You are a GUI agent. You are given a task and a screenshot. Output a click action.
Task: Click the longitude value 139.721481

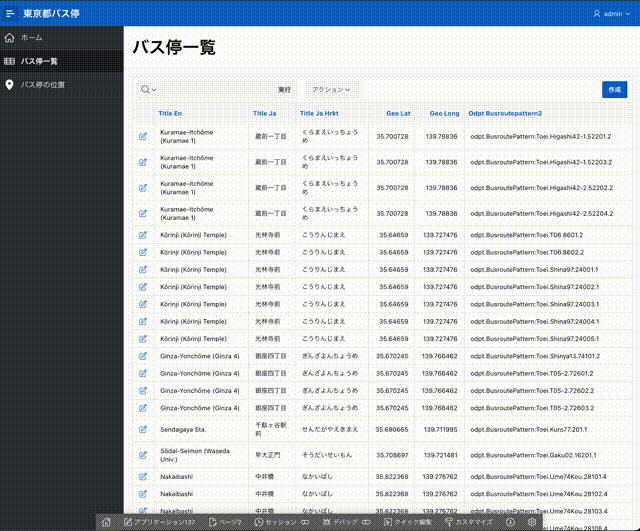tap(440, 455)
